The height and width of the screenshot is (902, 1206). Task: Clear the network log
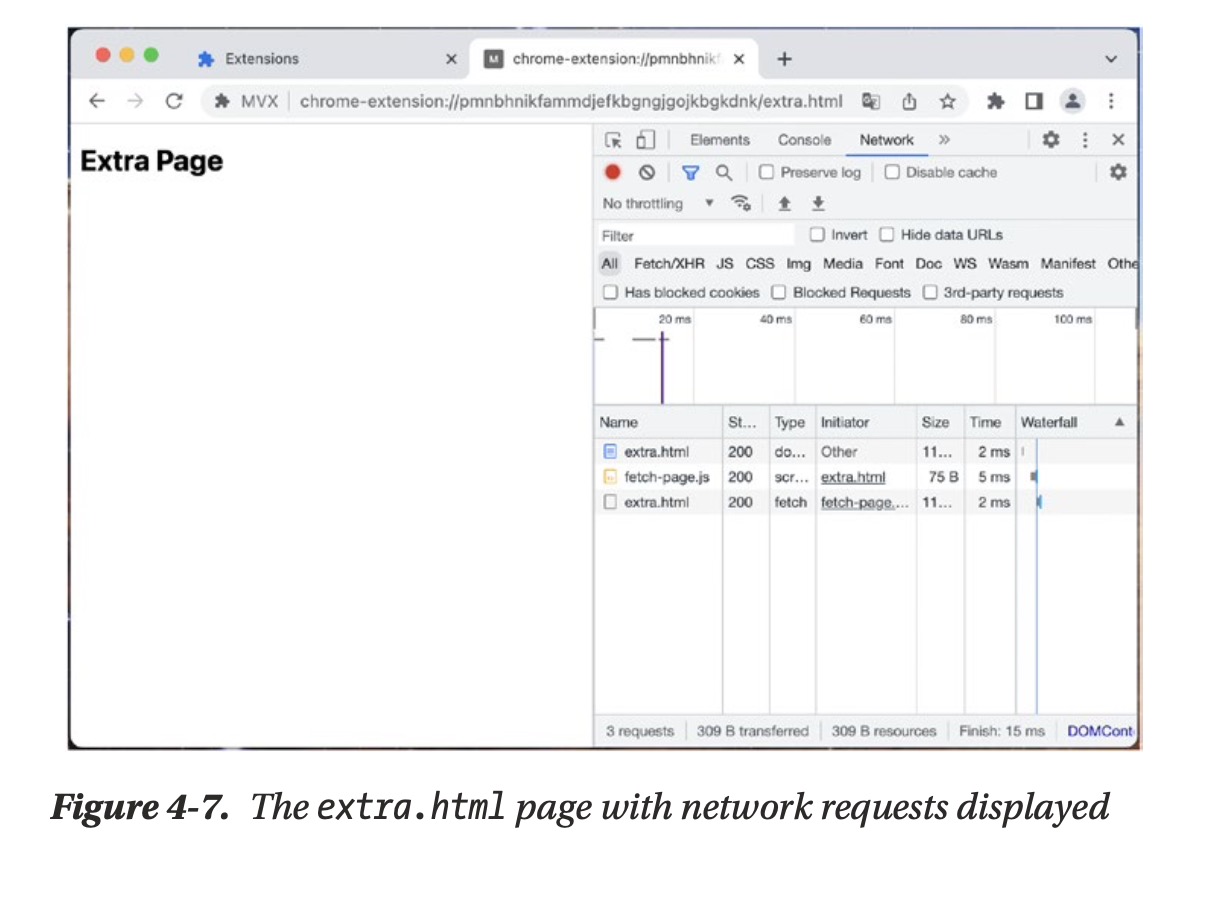pyautogui.click(x=647, y=172)
